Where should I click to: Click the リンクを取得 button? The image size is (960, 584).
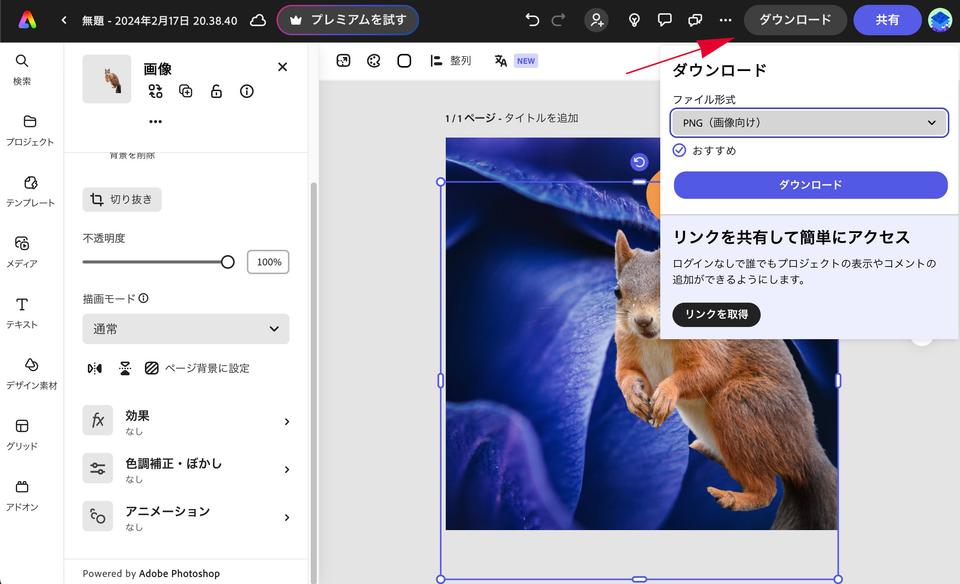(716, 315)
